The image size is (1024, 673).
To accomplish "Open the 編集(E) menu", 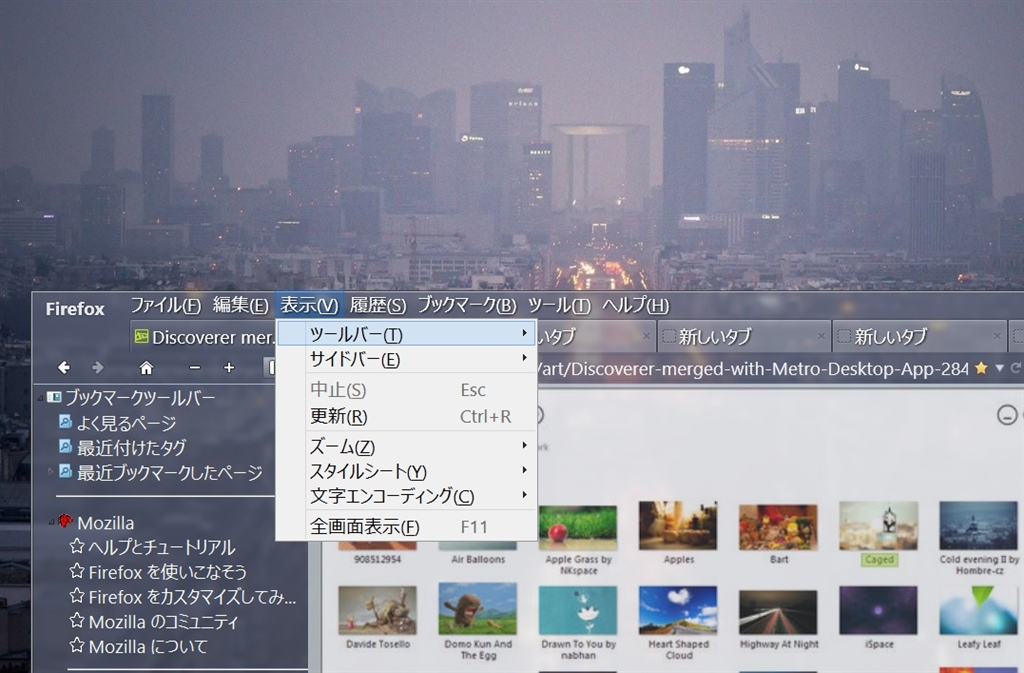I will [240, 305].
